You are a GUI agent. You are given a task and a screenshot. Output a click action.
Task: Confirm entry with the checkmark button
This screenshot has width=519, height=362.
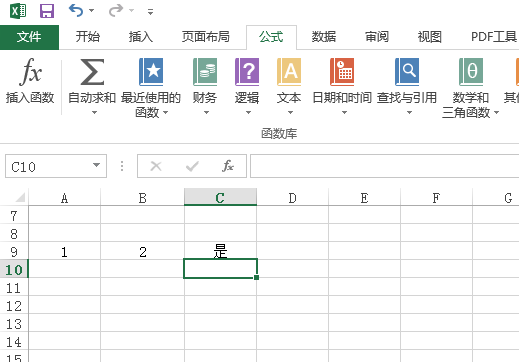click(x=192, y=166)
